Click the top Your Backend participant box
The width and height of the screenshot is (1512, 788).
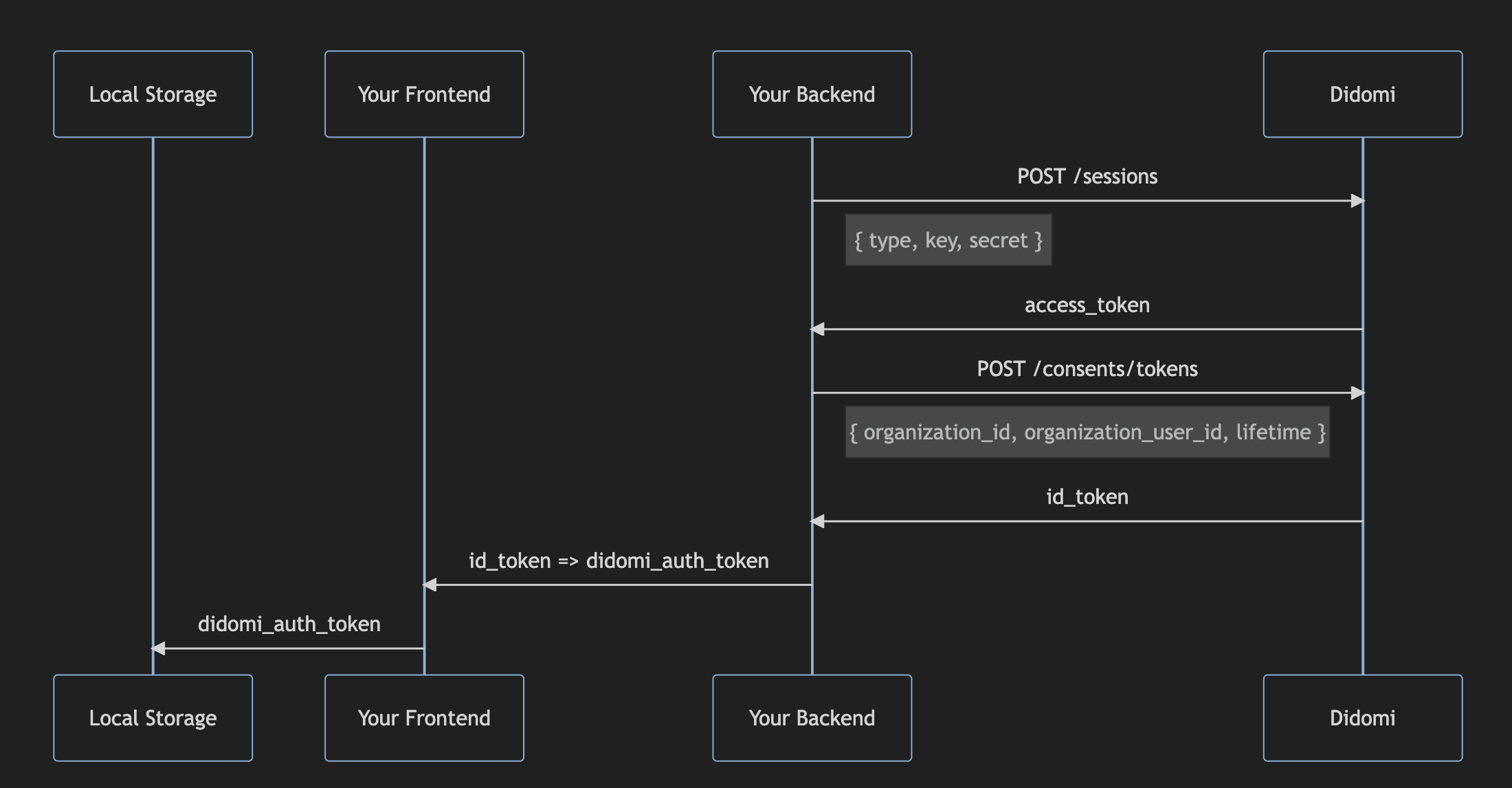pos(812,94)
